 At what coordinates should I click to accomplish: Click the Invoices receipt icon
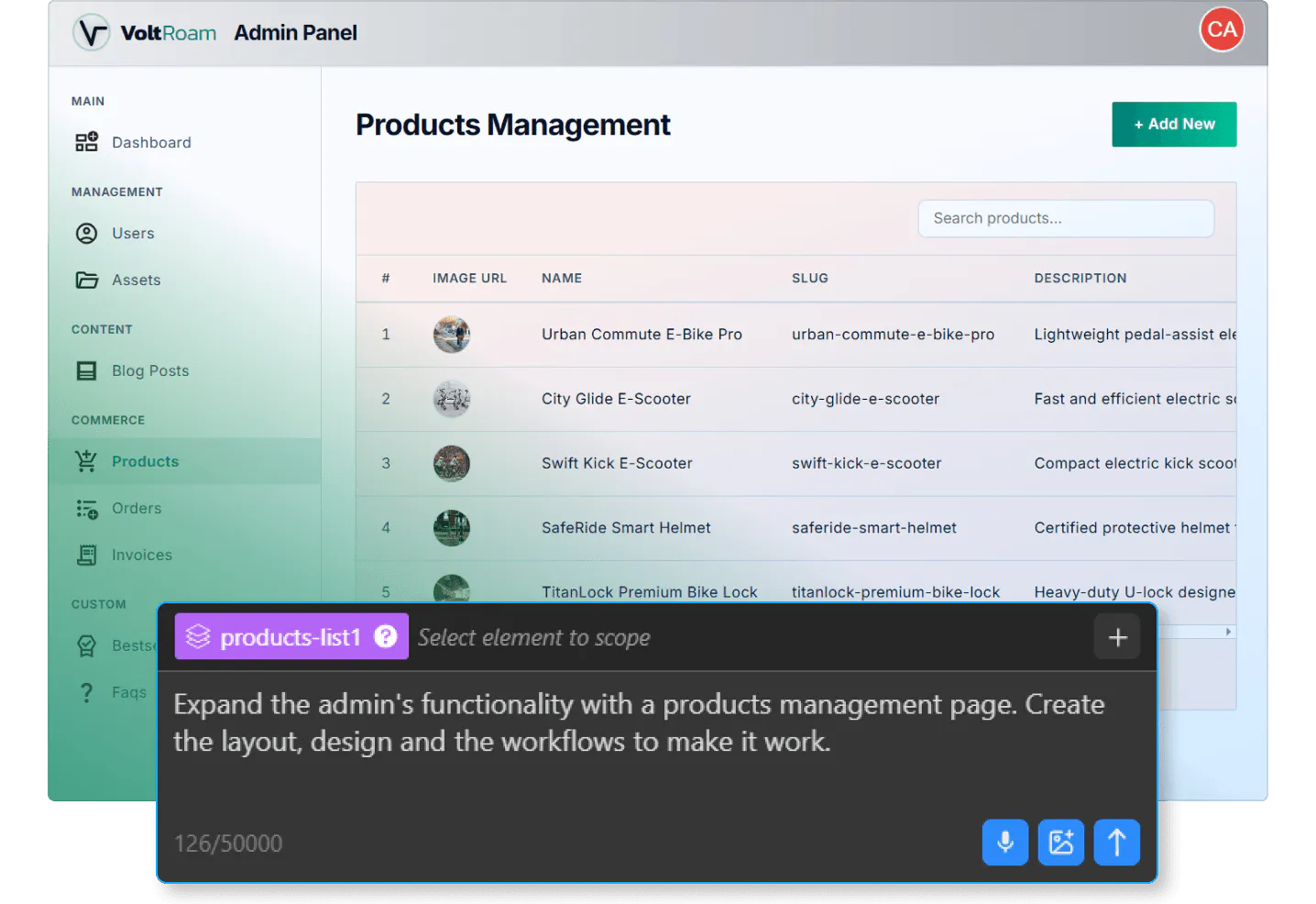pyautogui.click(x=87, y=555)
